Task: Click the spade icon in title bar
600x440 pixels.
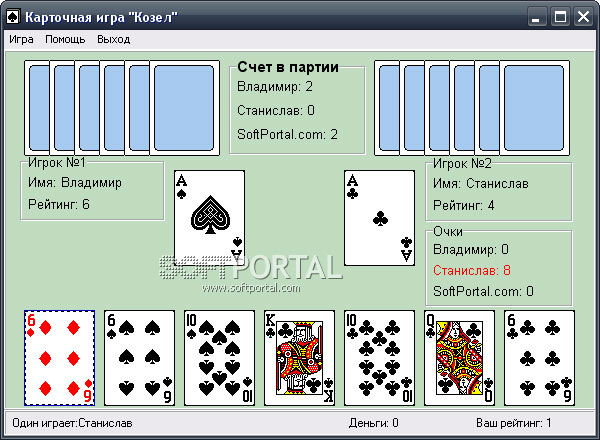Action: (13, 17)
